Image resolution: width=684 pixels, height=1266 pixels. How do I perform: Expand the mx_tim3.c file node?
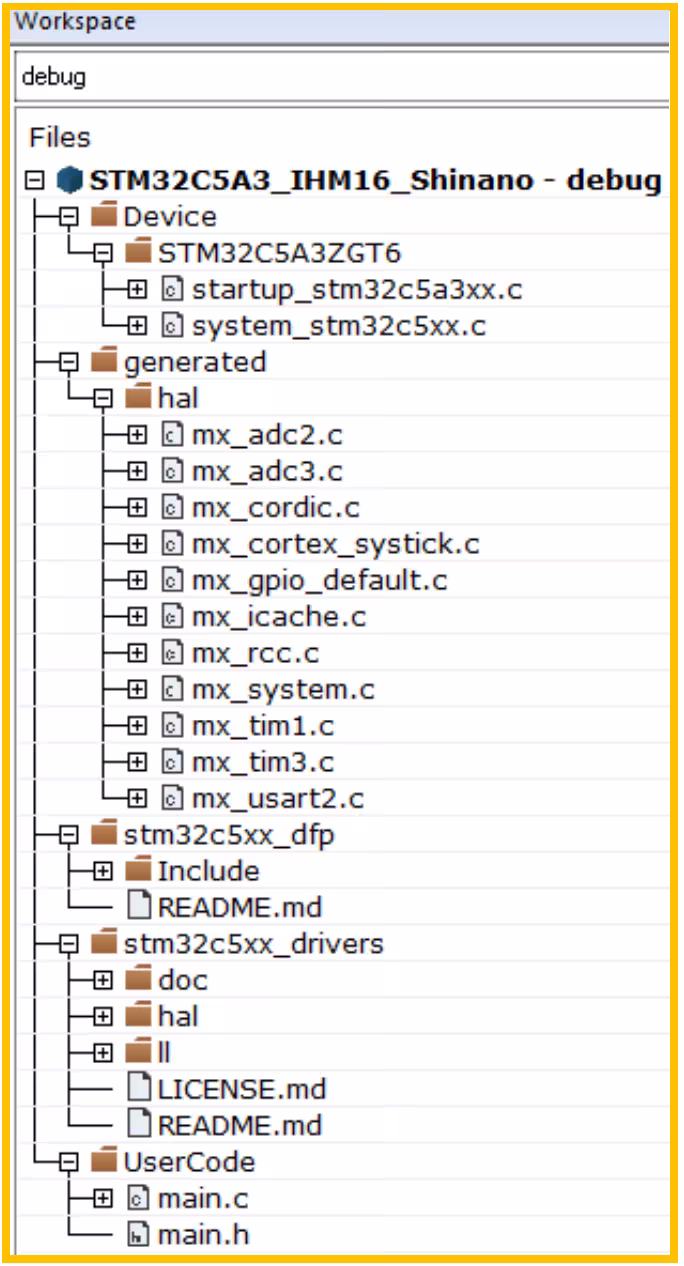coord(137,762)
